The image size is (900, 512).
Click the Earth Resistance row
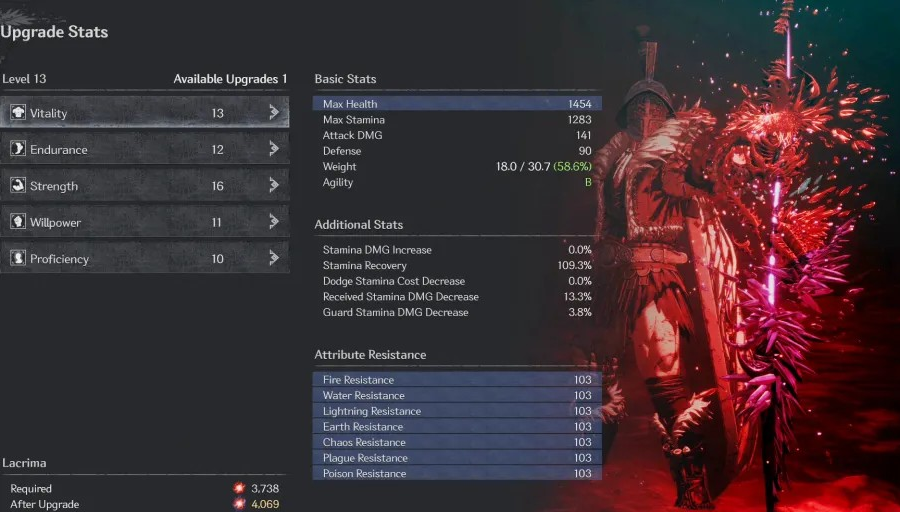tap(457, 426)
